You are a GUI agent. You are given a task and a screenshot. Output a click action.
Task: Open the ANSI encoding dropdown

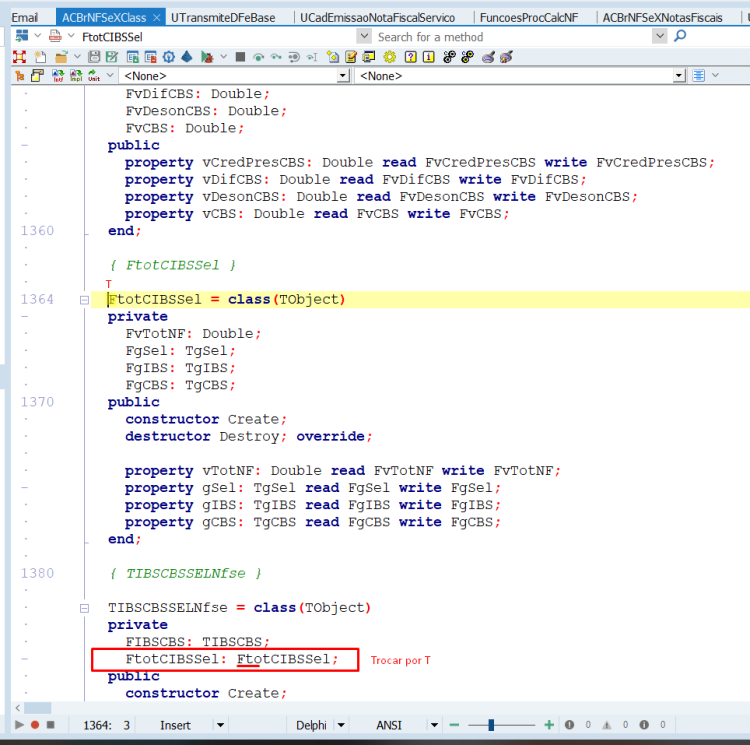point(434,725)
